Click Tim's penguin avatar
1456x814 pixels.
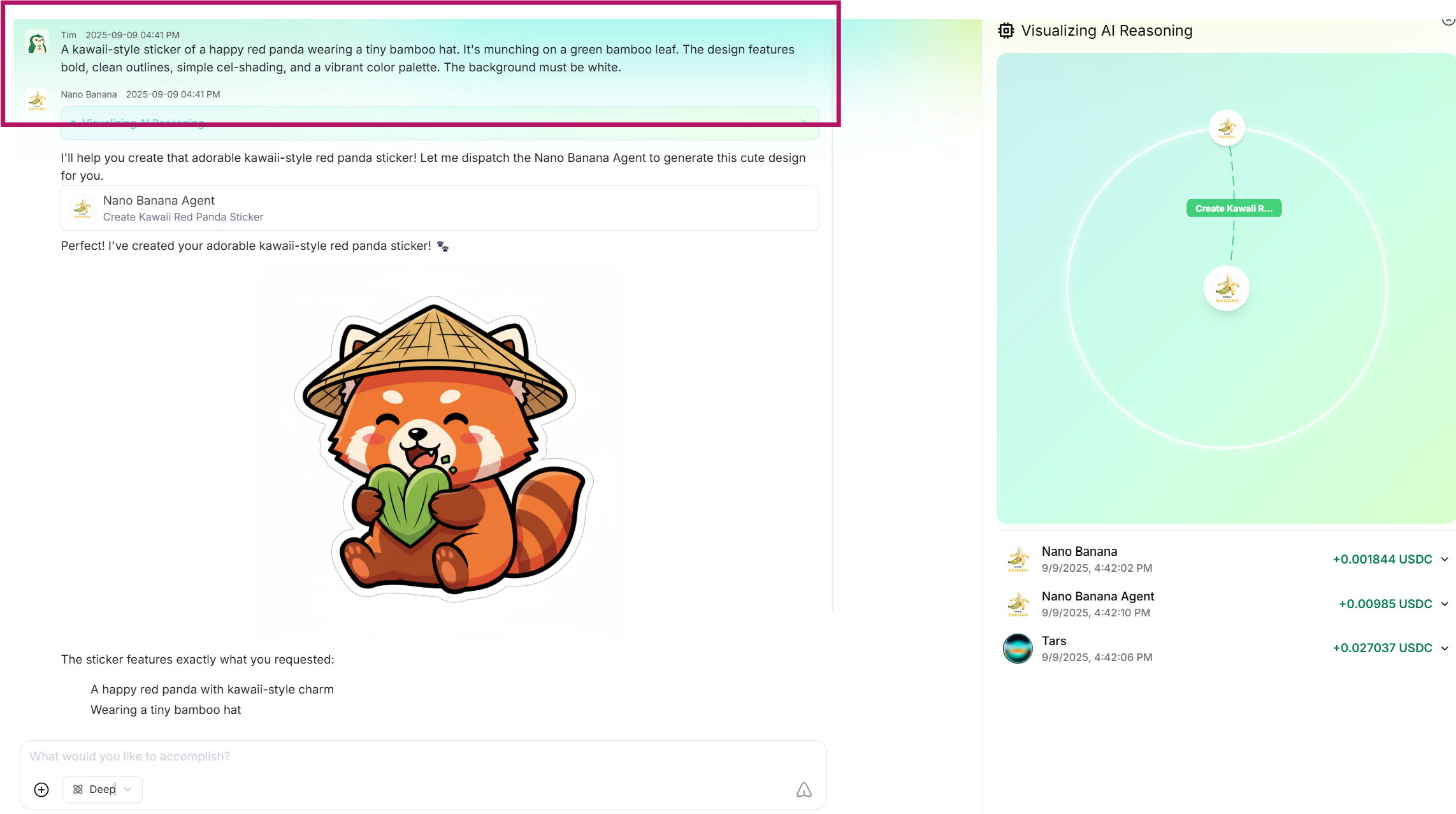pyautogui.click(x=38, y=43)
